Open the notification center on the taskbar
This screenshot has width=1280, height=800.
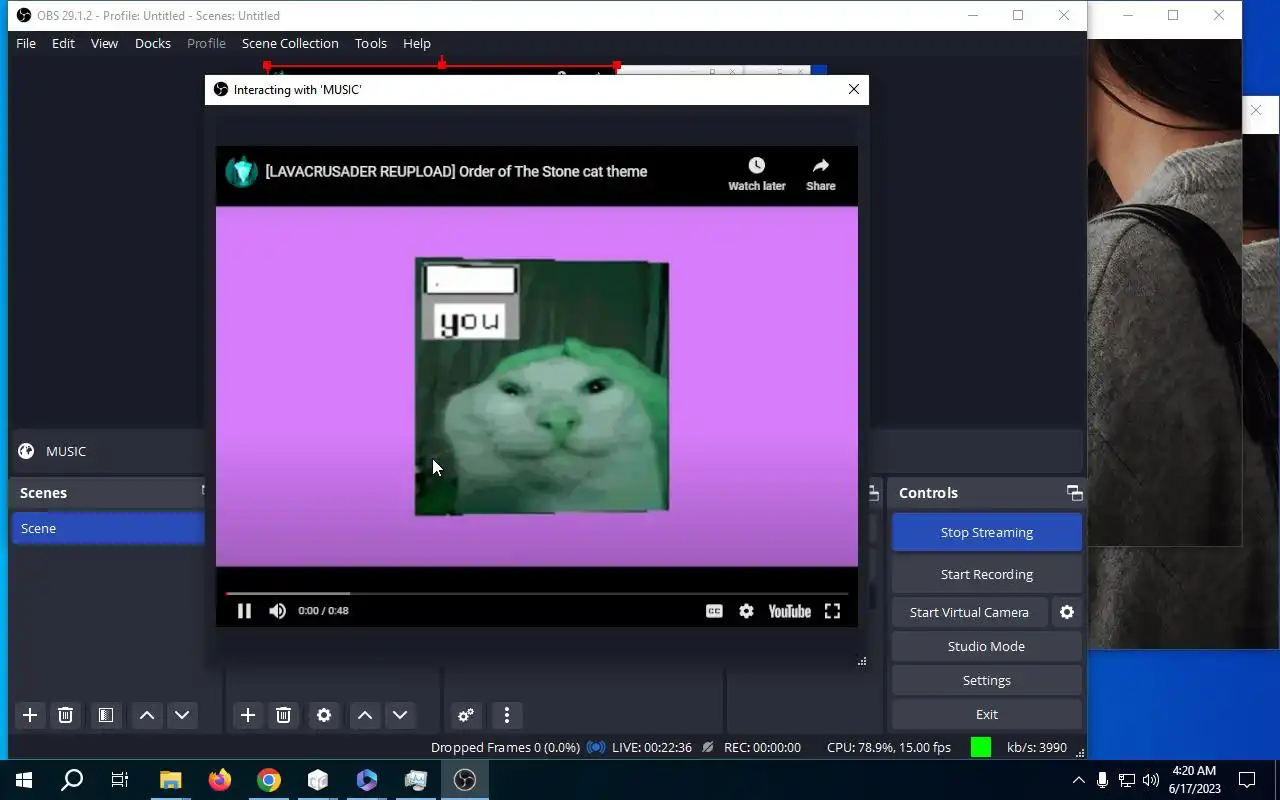tap(1247, 780)
